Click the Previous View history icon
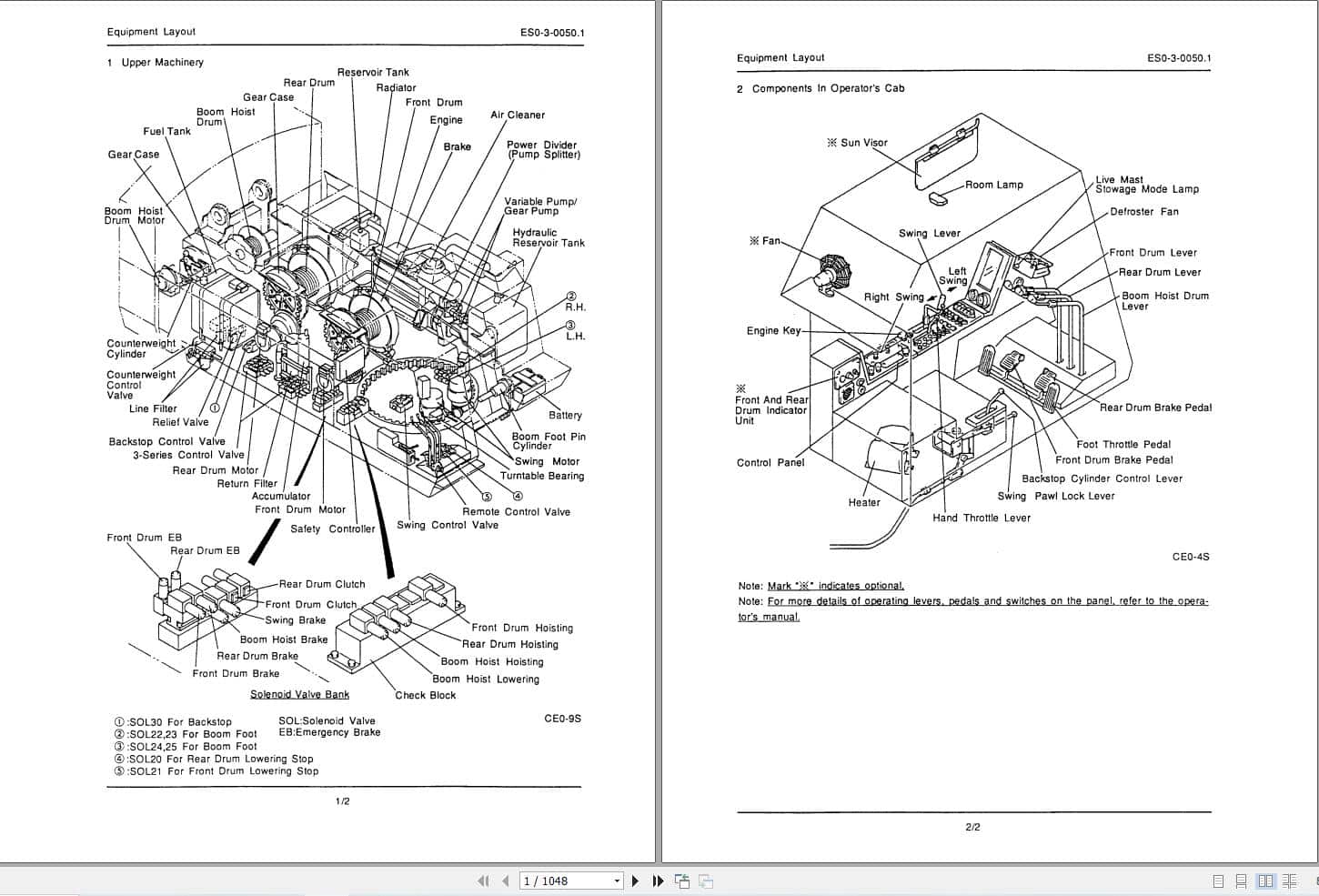Image resolution: width=1319 pixels, height=896 pixels. pyautogui.click(x=681, y=881)
